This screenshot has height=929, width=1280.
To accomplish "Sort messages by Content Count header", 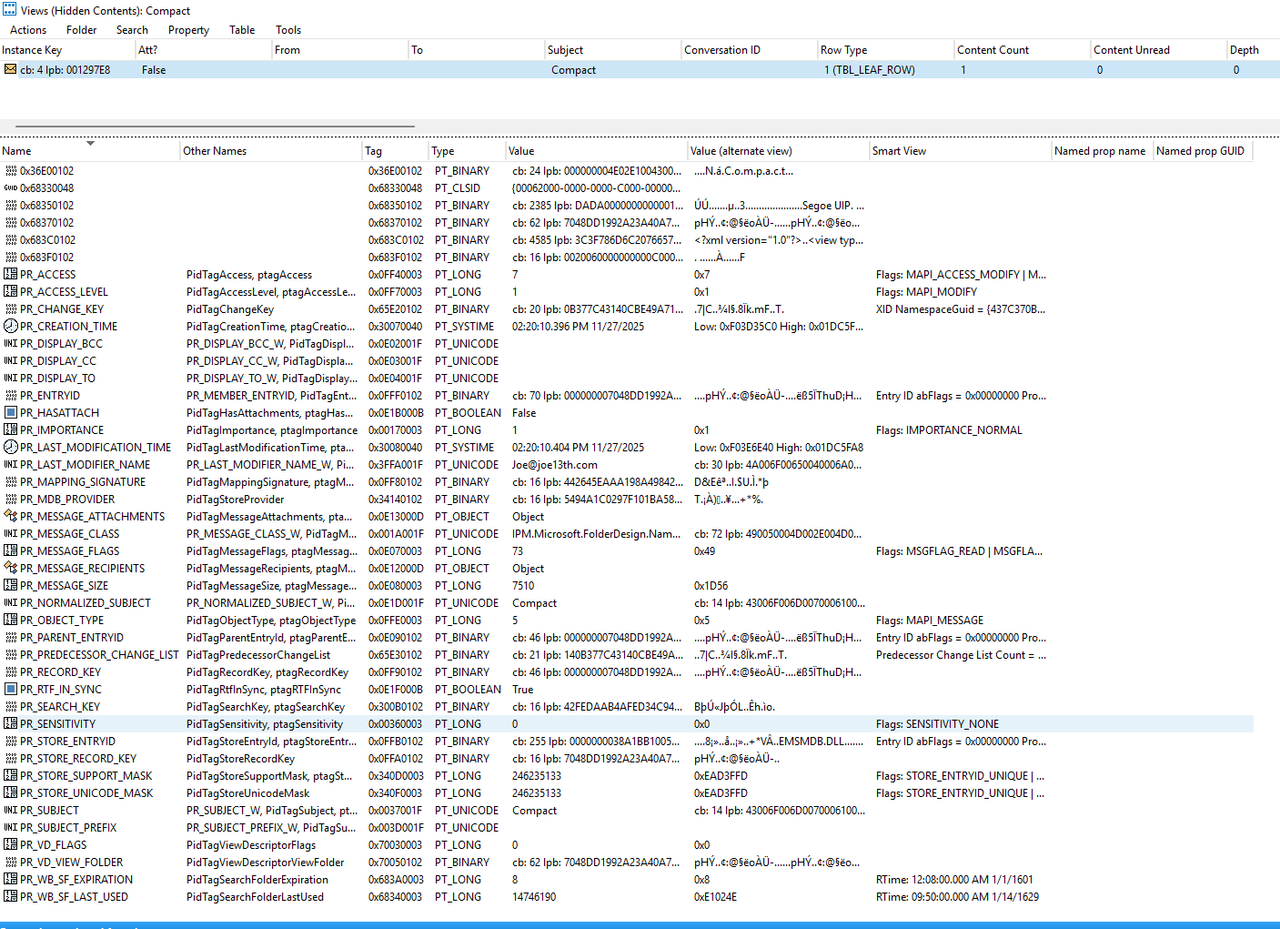I will click(x=1022, y=50).
